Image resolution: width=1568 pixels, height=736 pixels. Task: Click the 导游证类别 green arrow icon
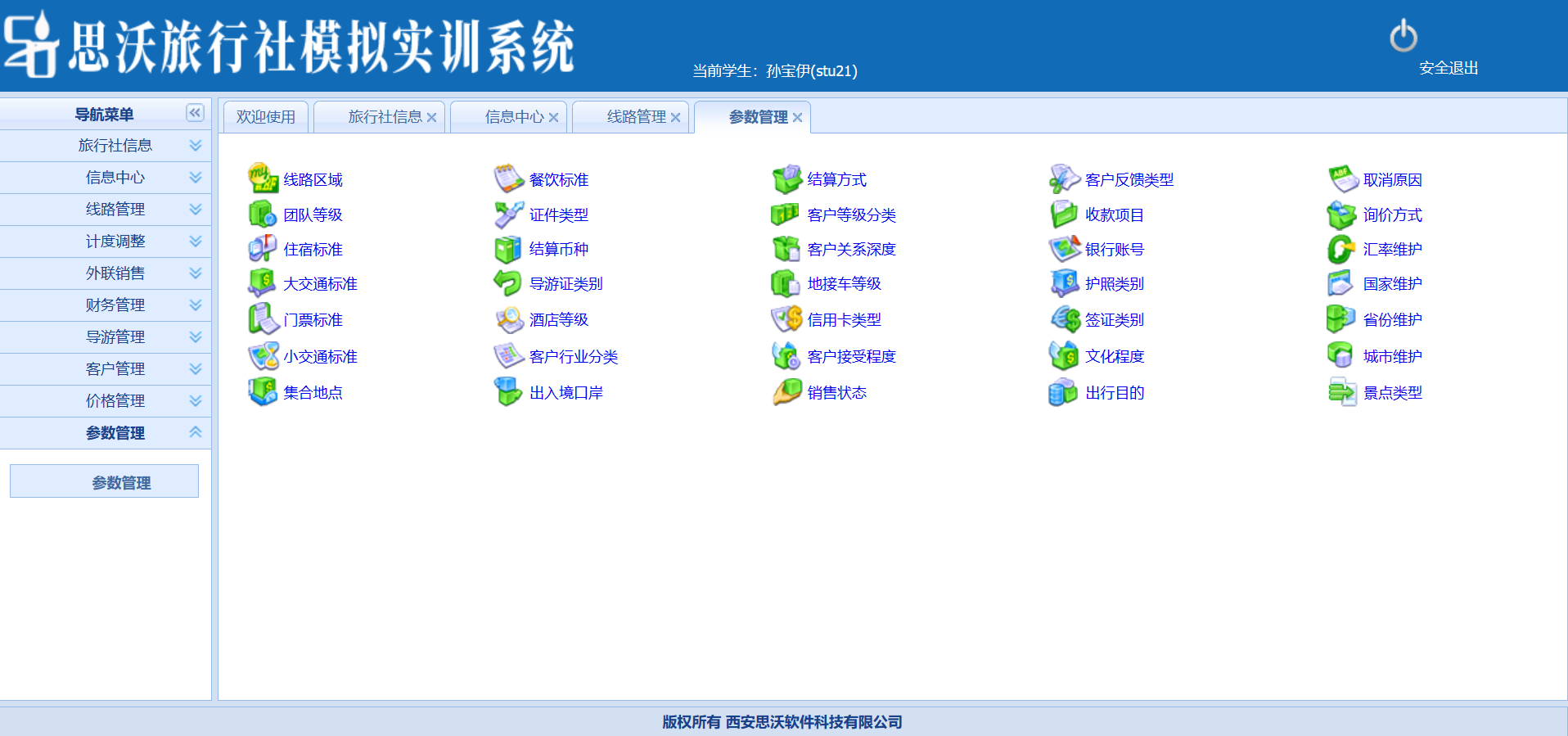point(508,283)
